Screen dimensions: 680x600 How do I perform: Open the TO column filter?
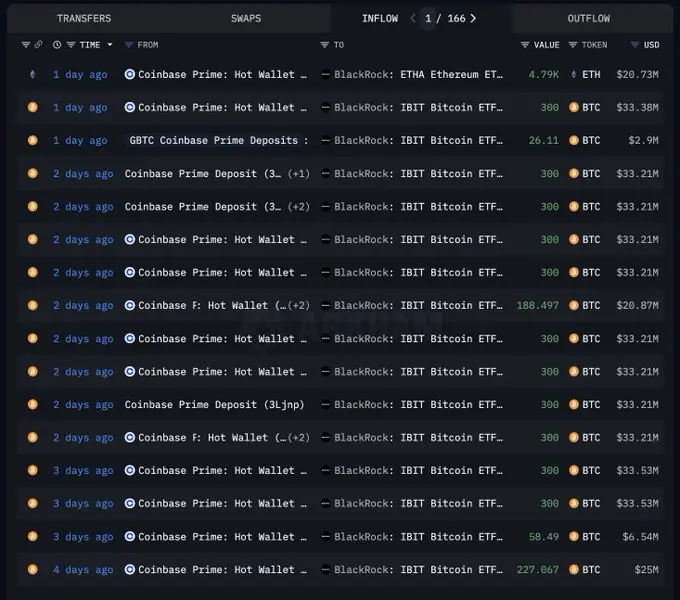324,45
